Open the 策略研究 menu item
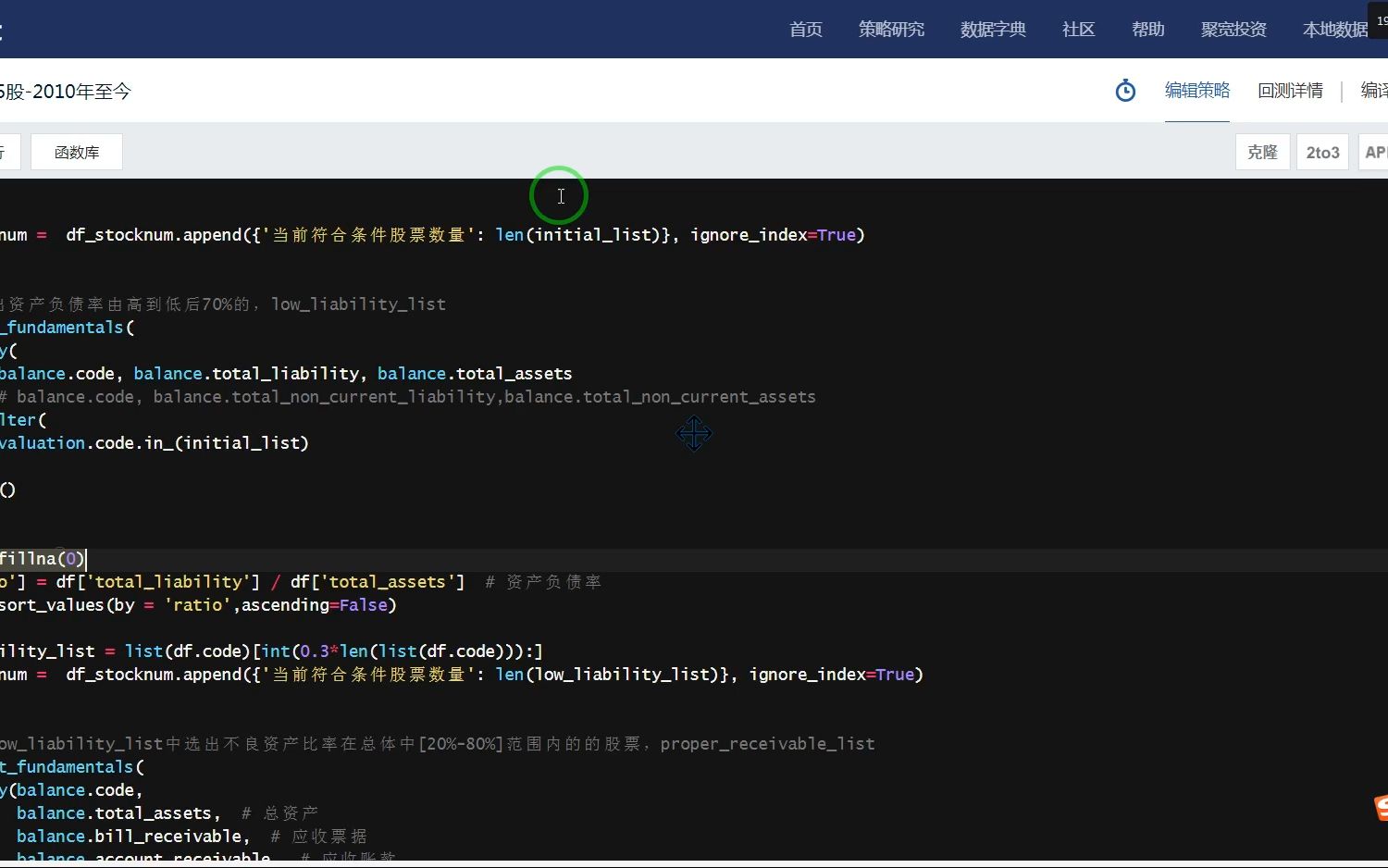Viewport: 1388px width, 868px height. click(891, 30)
